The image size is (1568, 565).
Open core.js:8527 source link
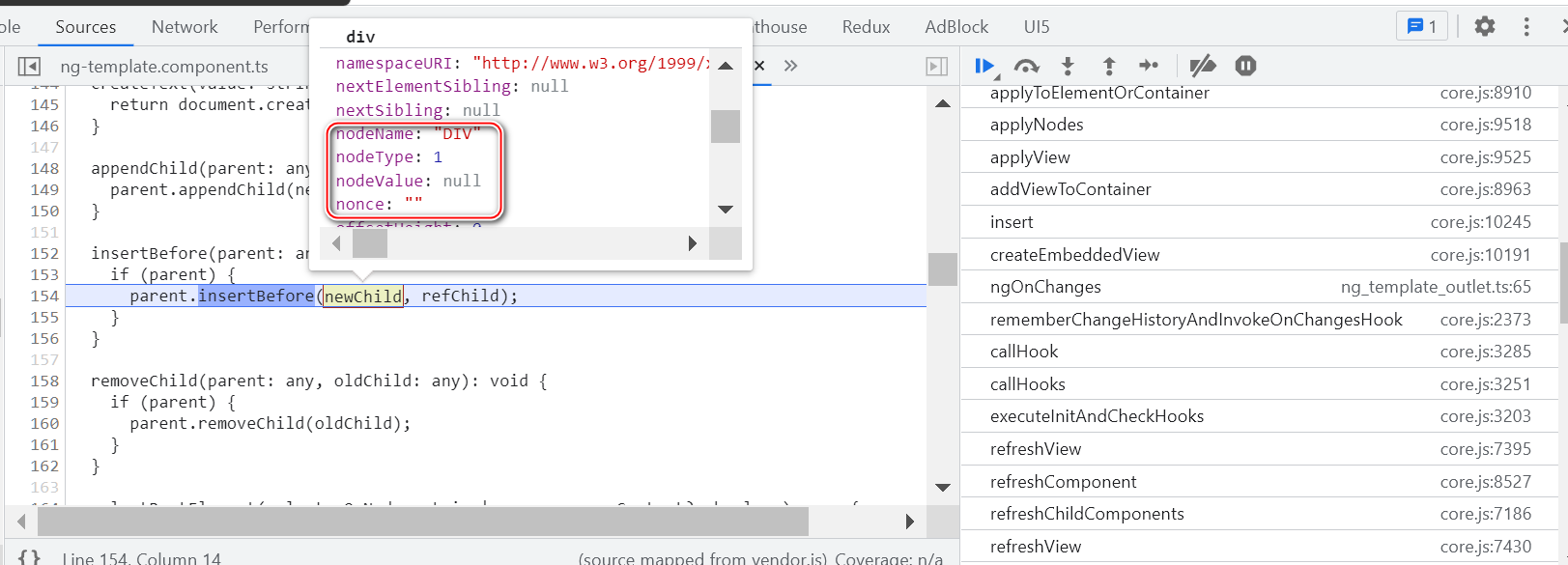[x=1486, y=482]
